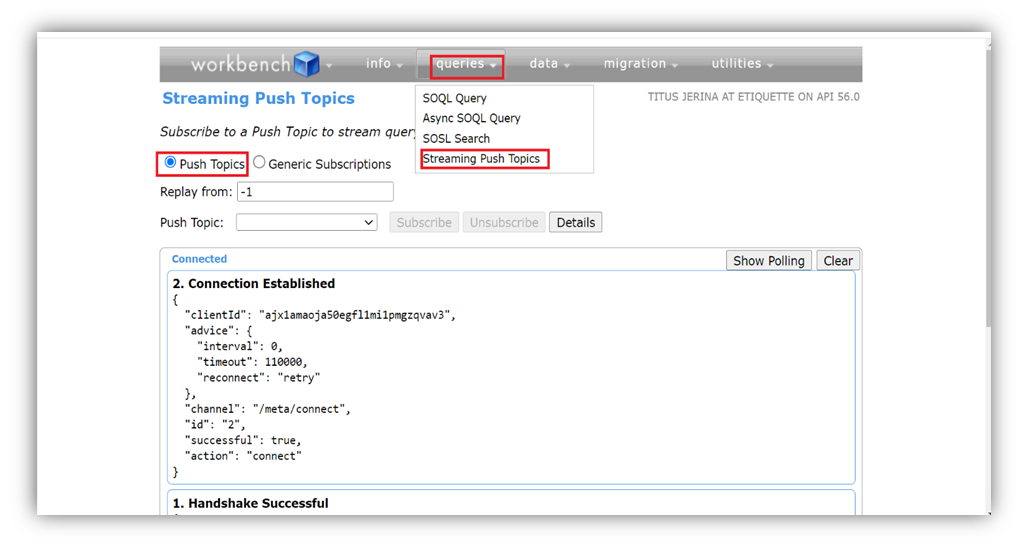Choose SOQL Query from the queries menu
1023x547 pixels.
coord(455,98)
